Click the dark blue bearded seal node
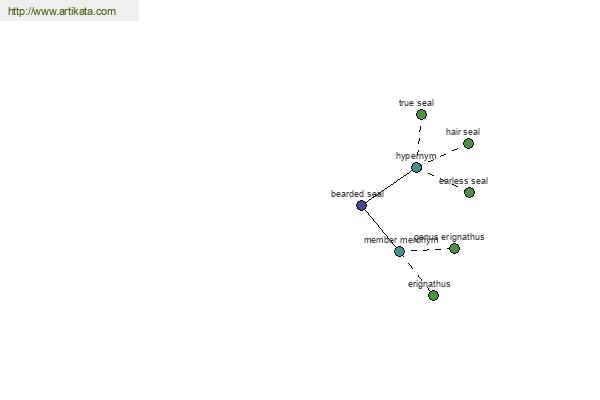This screenshot has width=600, height=400. point(361,206)
